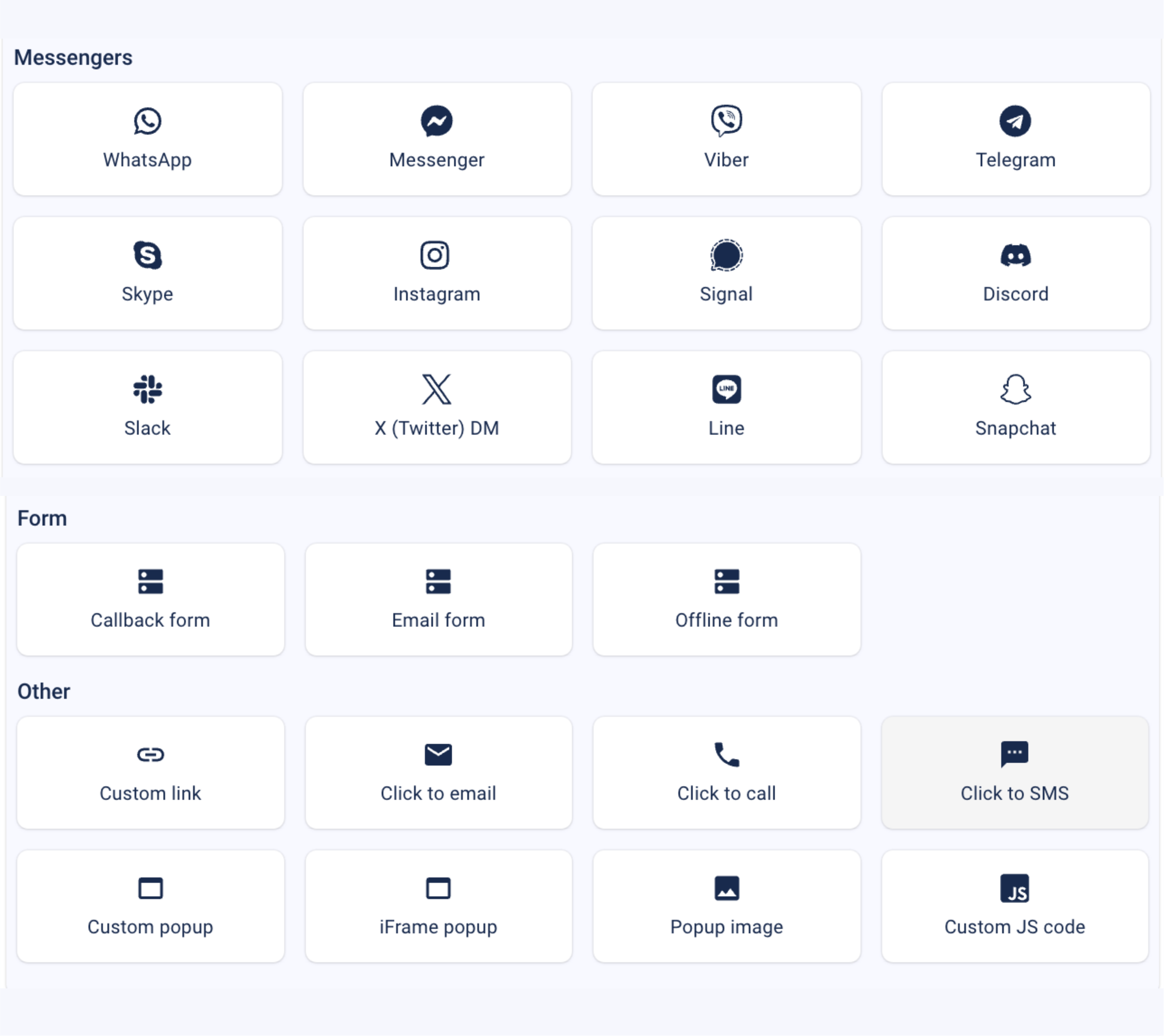The height and width of the screenshot is (1036, 1164).
Task: Choose the Facebook Messenger icon
Action: click(x=437, y=121)
